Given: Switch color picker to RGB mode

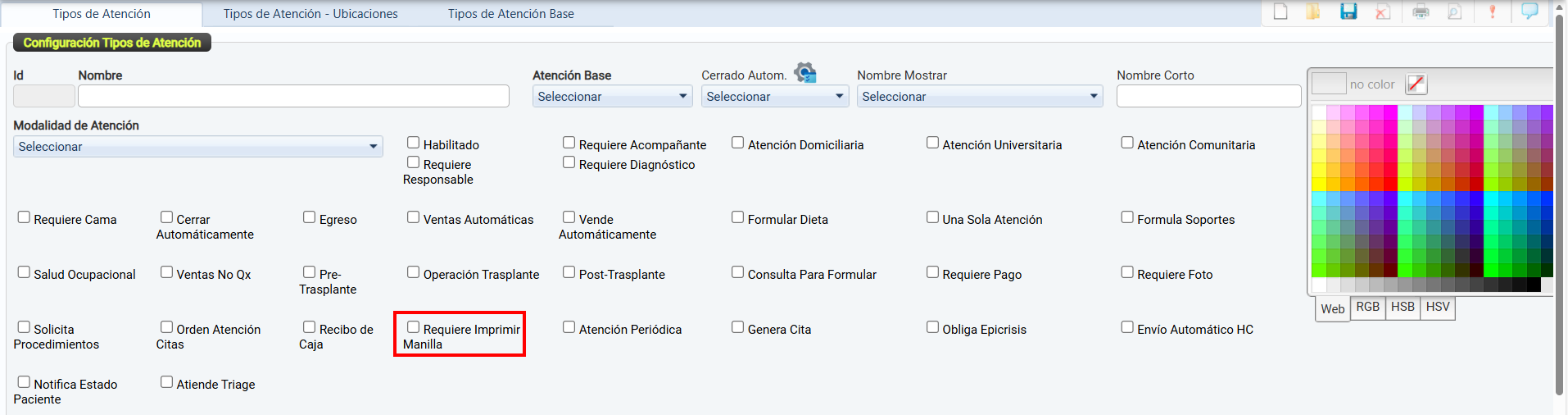Looking at the screenshot, I should click(1367, 308).
